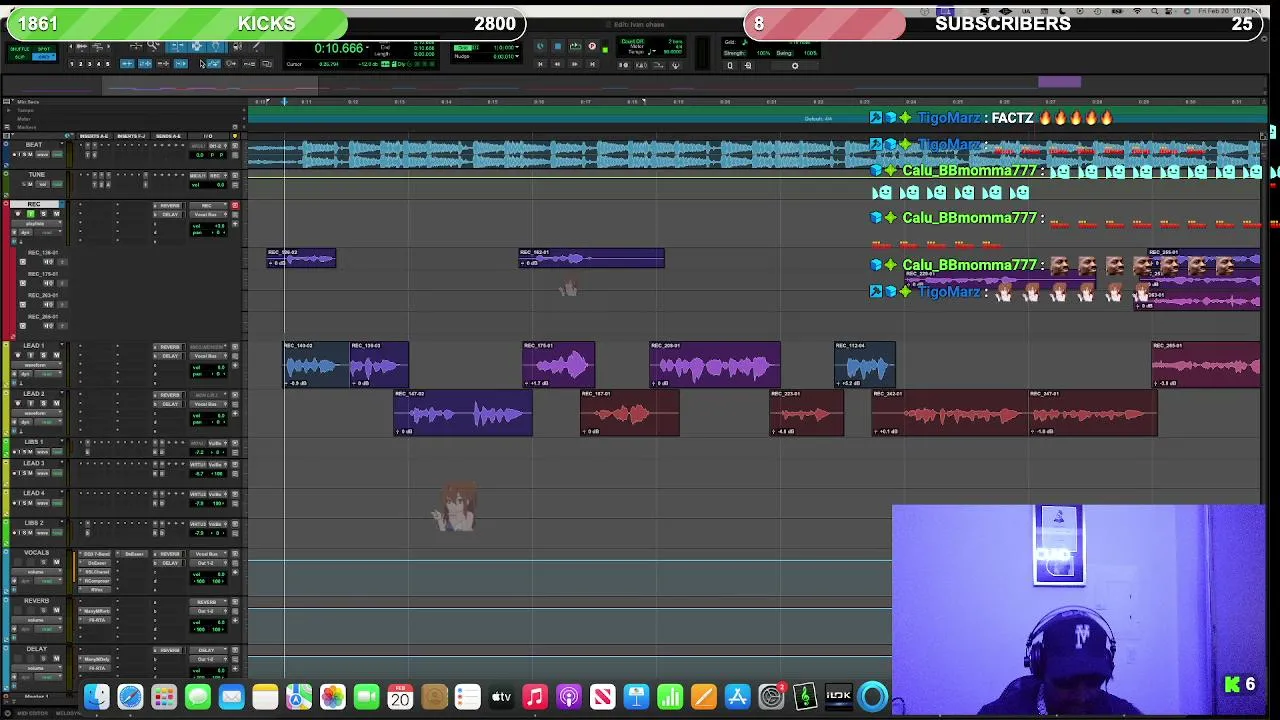Open SSLChannel insert on VOCALS track

pyautogui.click(x=95, y=572)
